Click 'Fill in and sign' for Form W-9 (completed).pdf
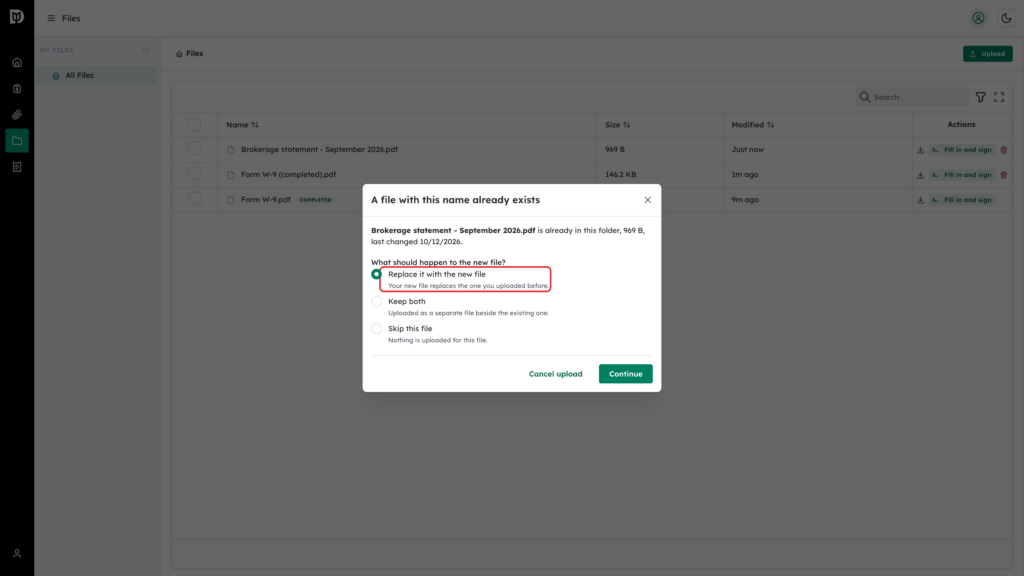This screenshot has width=1024, height=576. [961, 175]
